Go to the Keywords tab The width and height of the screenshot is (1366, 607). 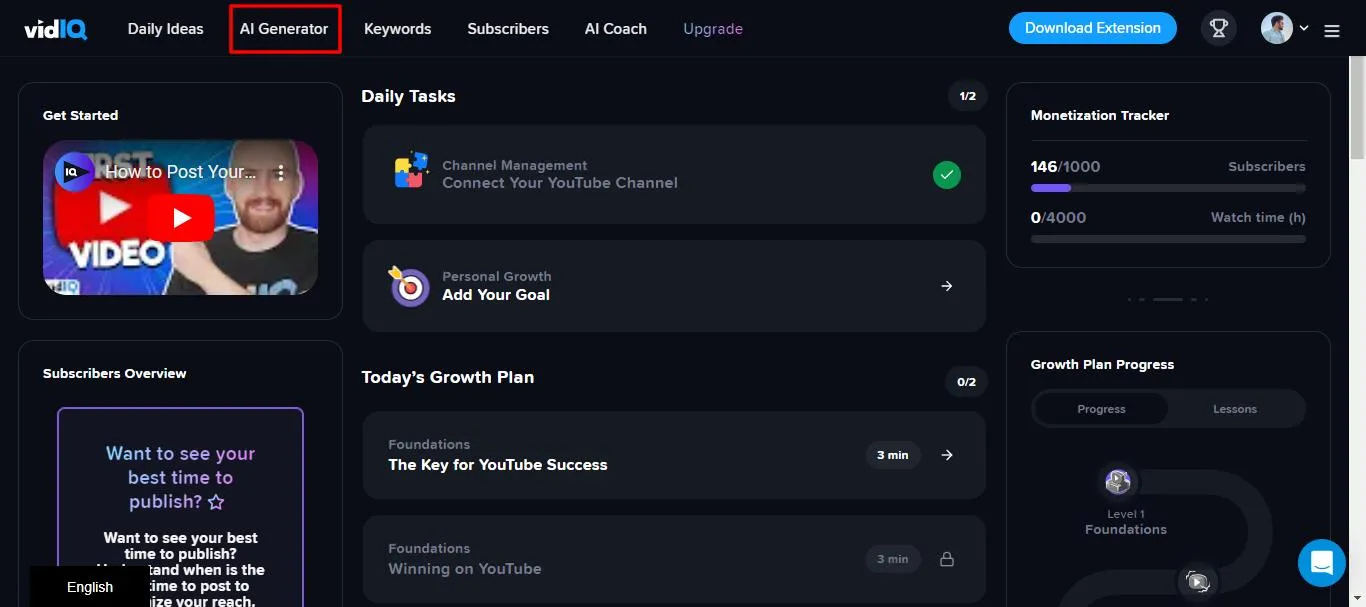[x=397, y=29]
